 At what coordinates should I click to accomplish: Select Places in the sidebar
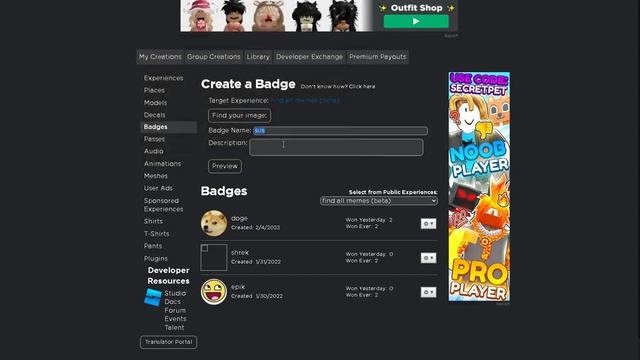154,90
